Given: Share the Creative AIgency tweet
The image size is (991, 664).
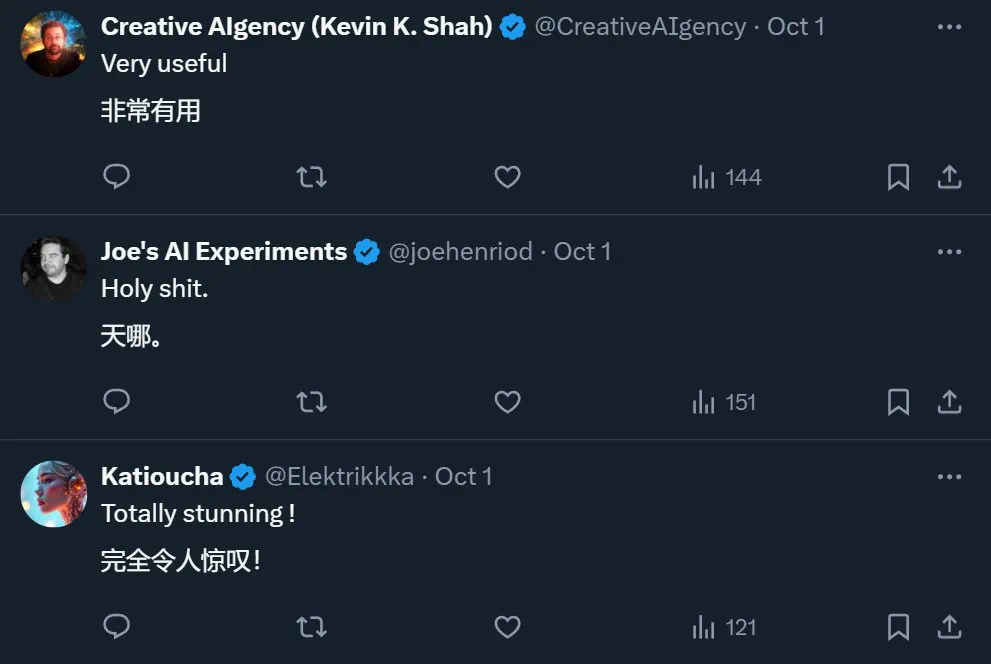Looking at the screenshot, I should [949, 177].
